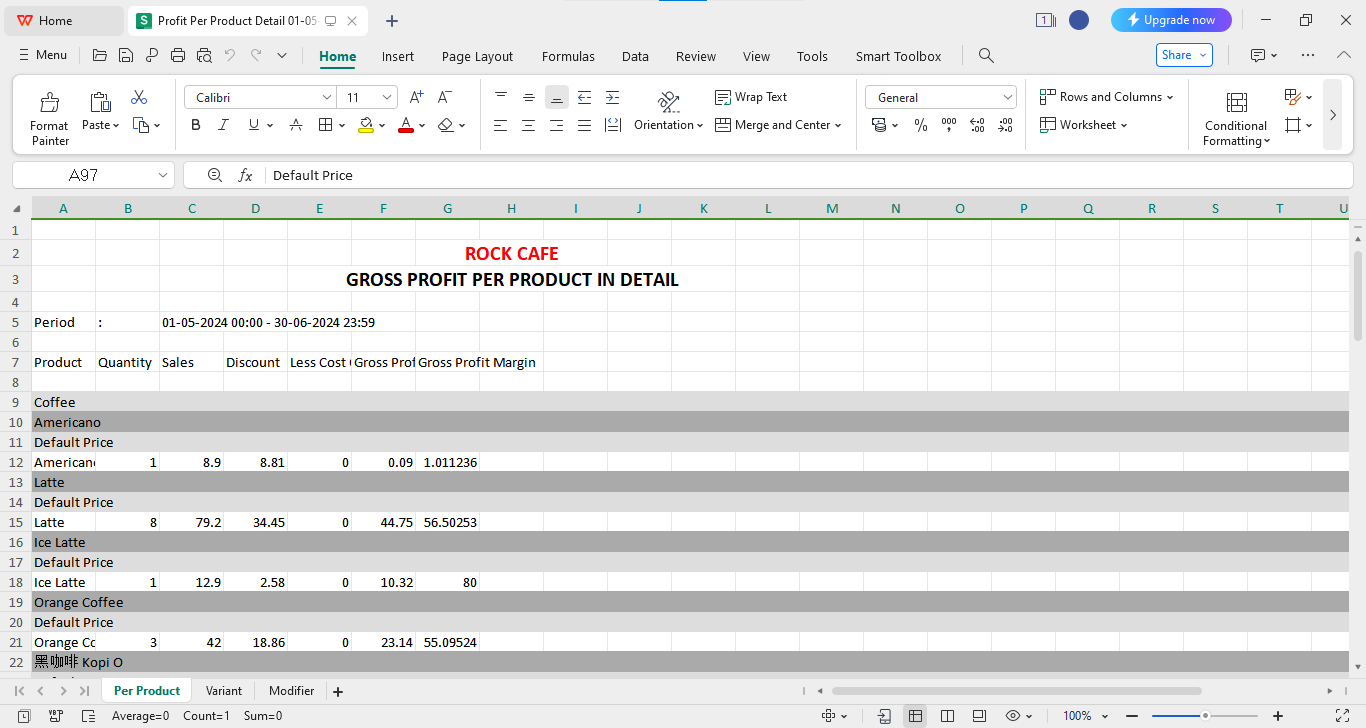Switch to Normal view in status bar
1366x728 pixels.
915,716
